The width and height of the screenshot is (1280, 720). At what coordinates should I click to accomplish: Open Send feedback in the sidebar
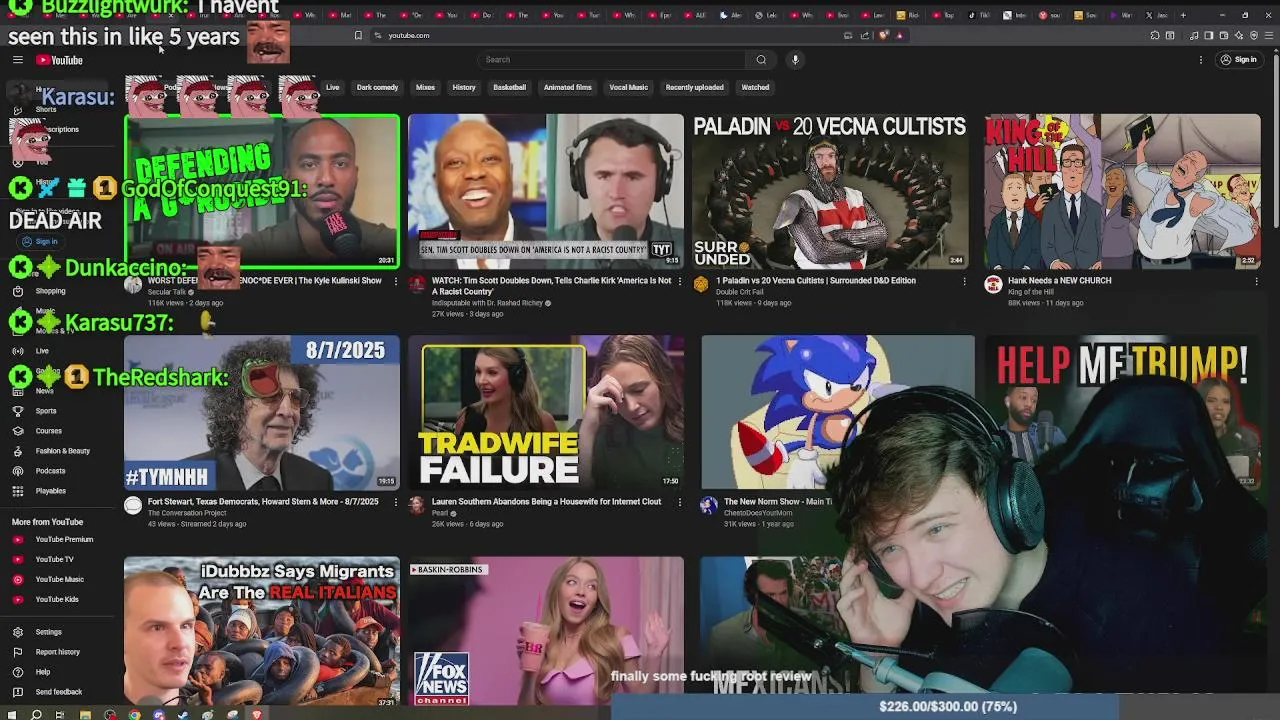pyautogui.click(x=58, y=692)
